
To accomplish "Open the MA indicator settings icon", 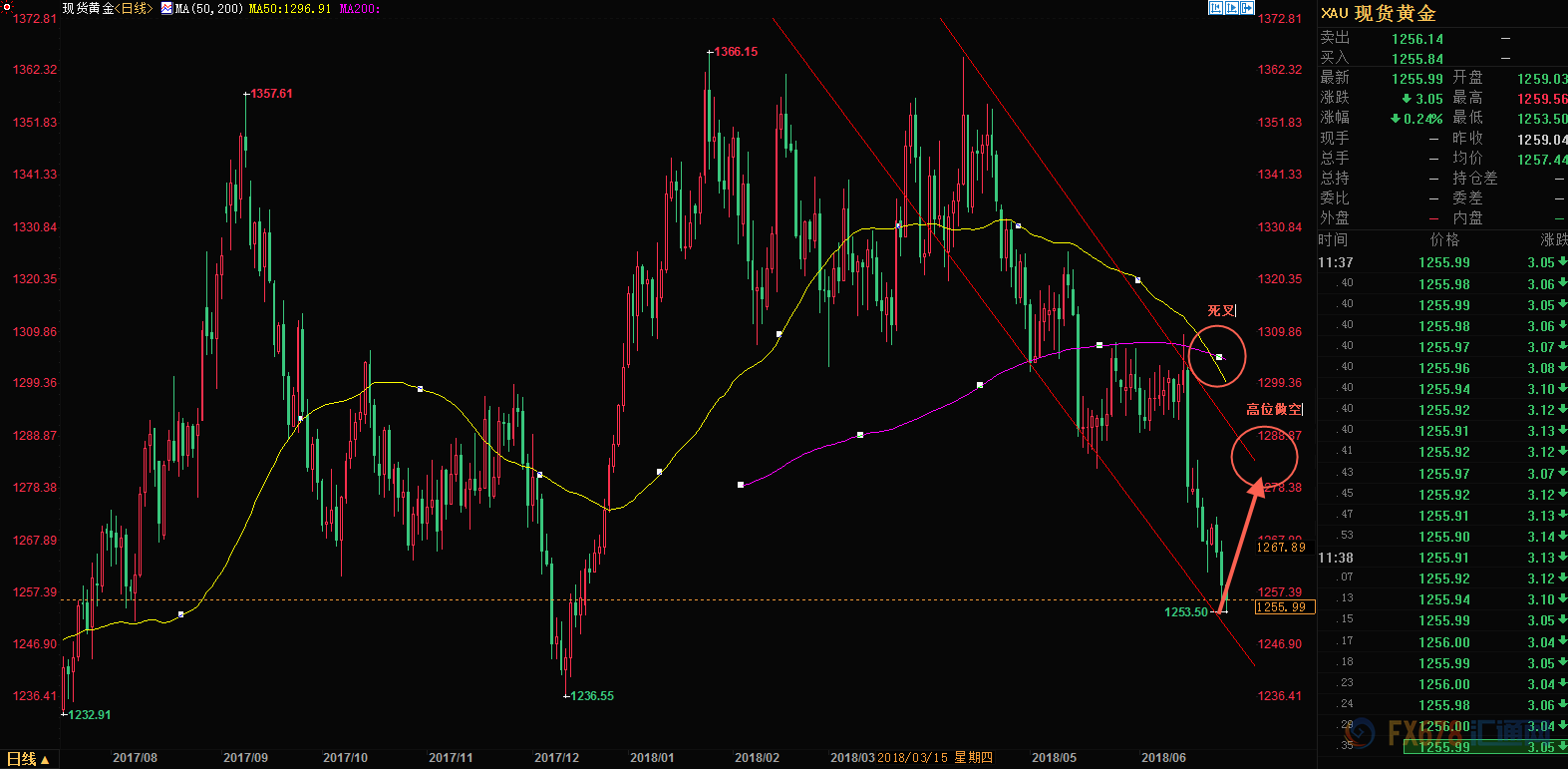I will (x=166, y=8).
